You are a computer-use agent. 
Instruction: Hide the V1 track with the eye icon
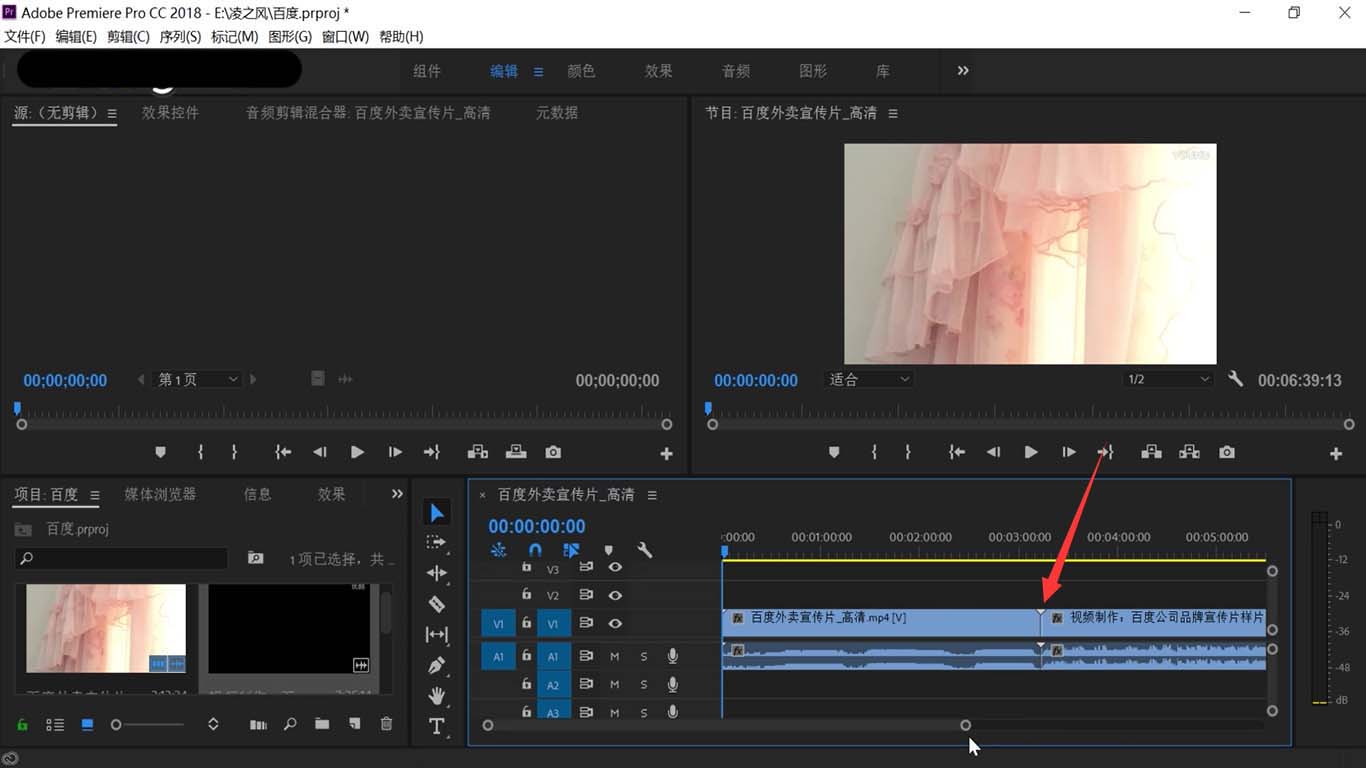(x=615, y=622)
